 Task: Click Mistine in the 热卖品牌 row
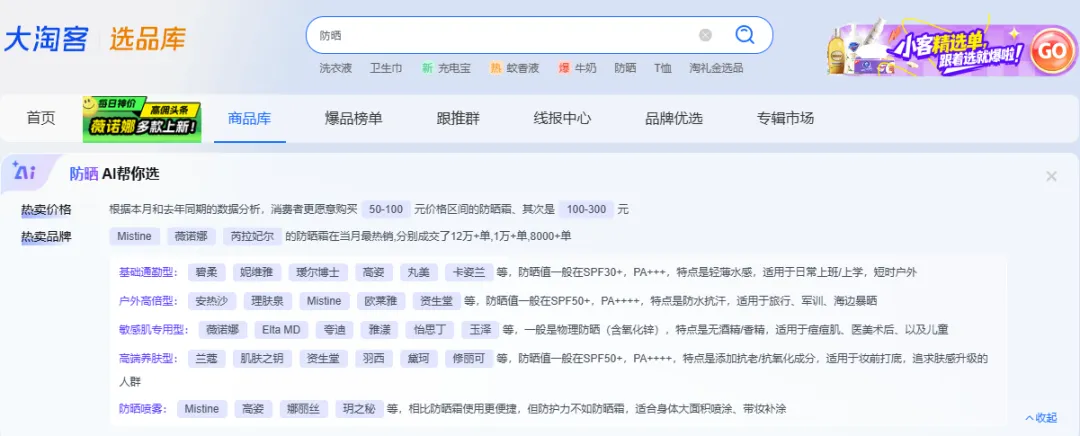tap(134, 236)
